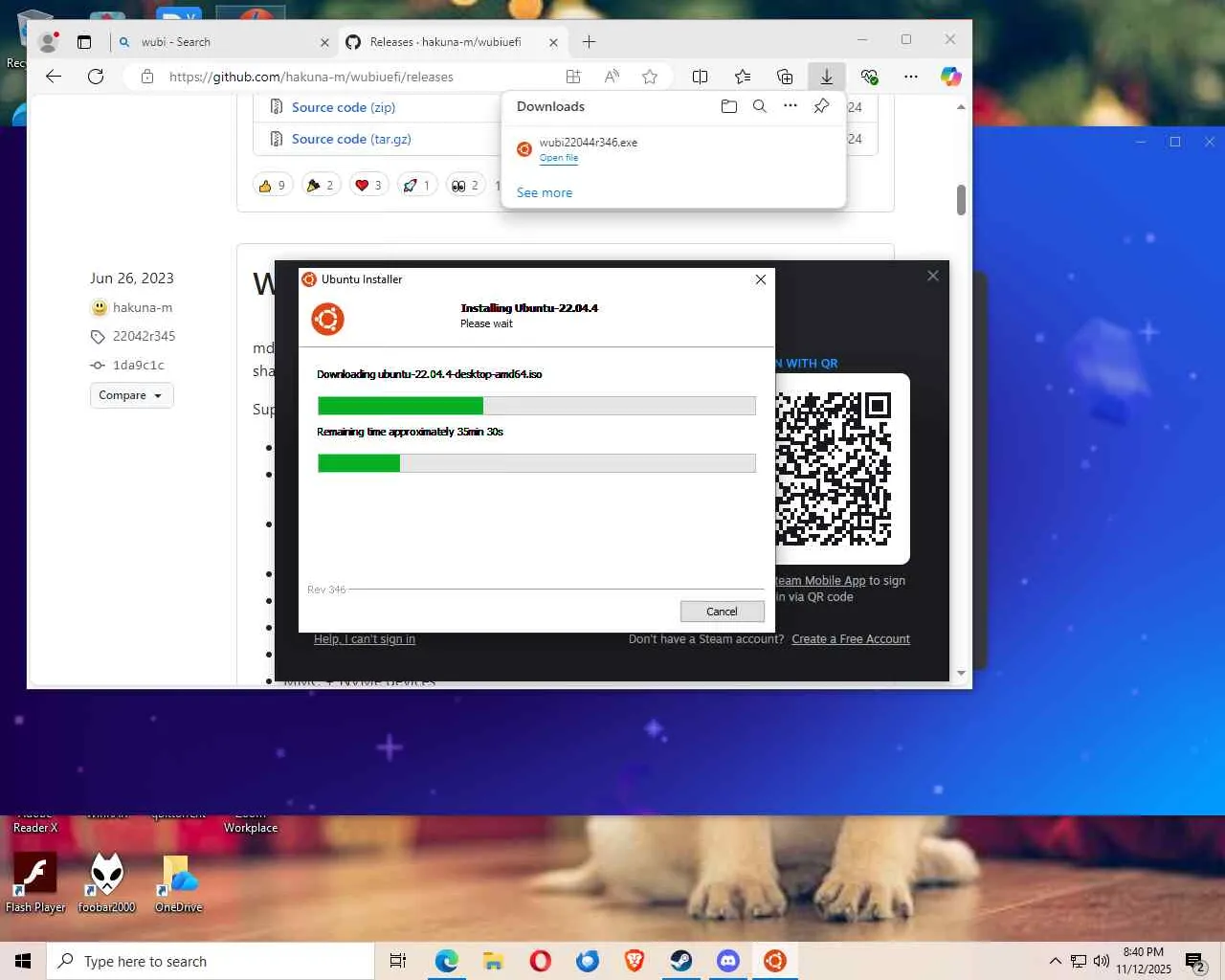This screenshot has height=980, width=1225.
Task: Click the overall installation progress bar
Action: pyautogui.click(x=537, y=463)
